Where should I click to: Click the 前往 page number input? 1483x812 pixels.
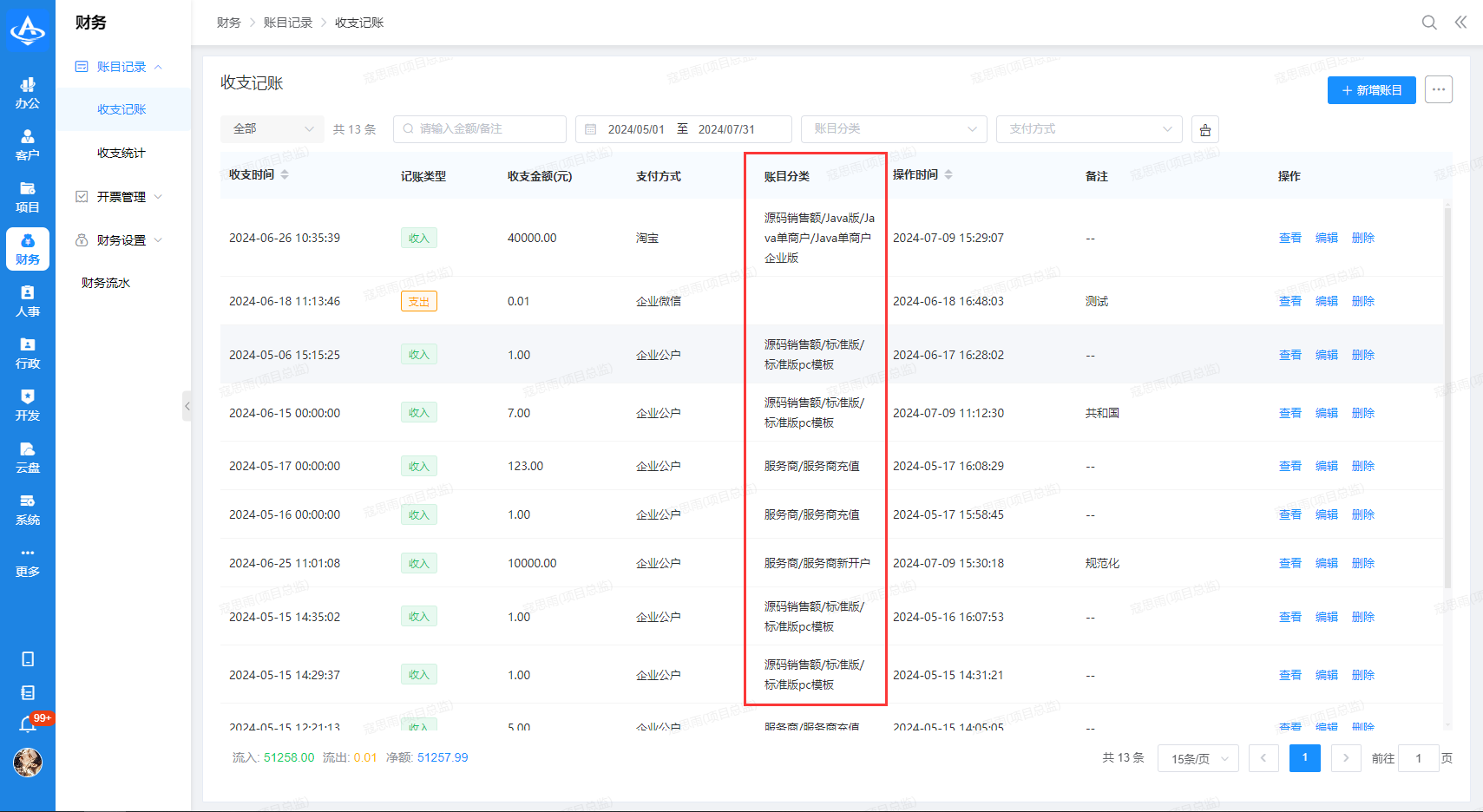1419,758
